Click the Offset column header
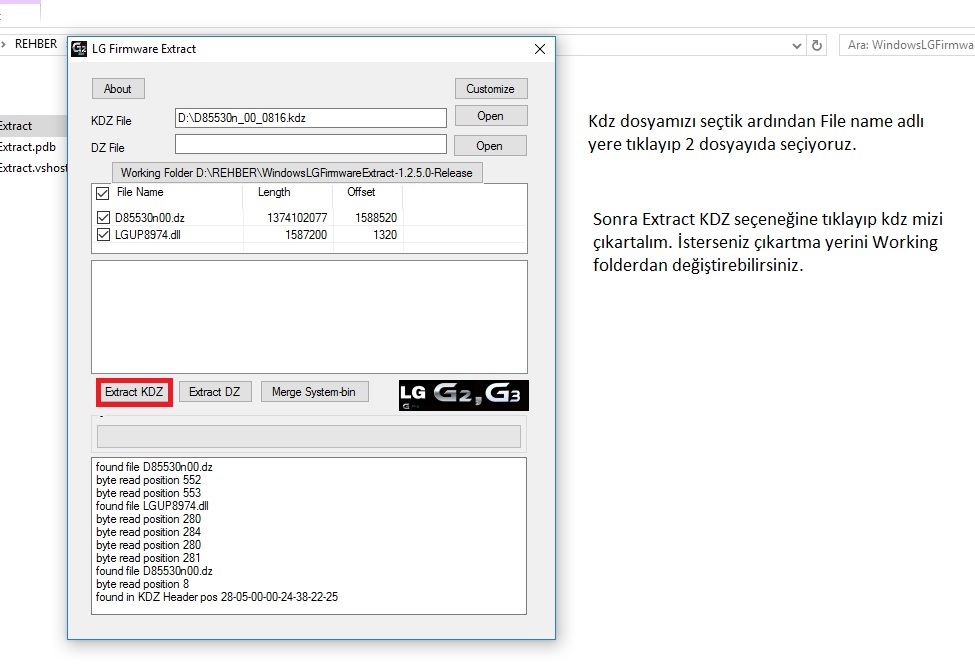 pyautogui.click(x=361, y=192)
